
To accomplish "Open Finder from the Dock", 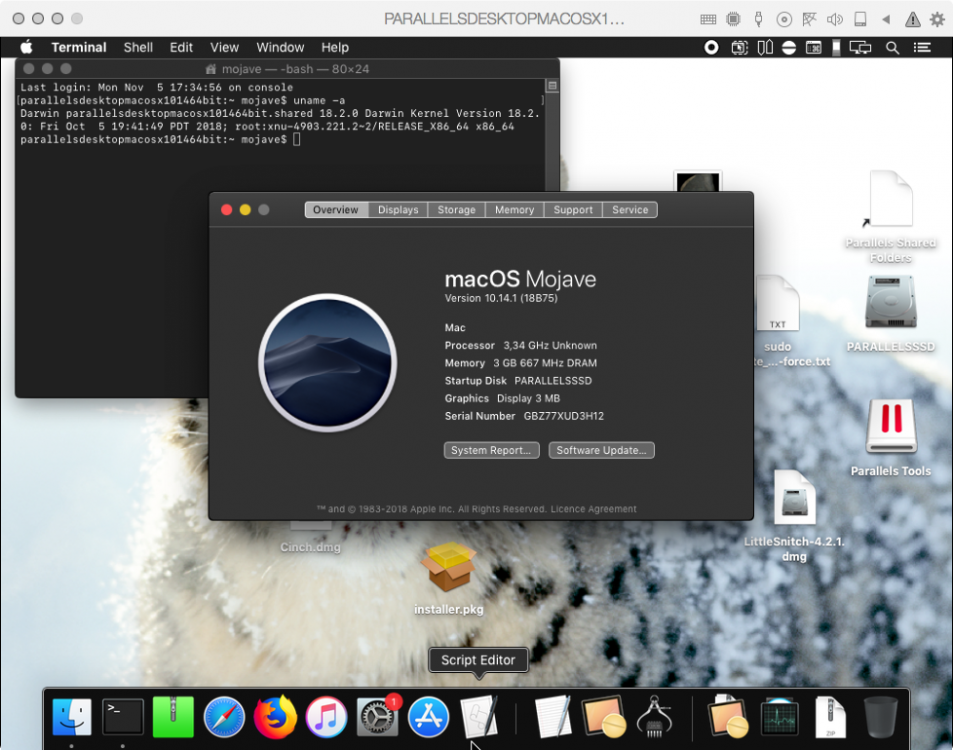I will (x=72, y=717).
